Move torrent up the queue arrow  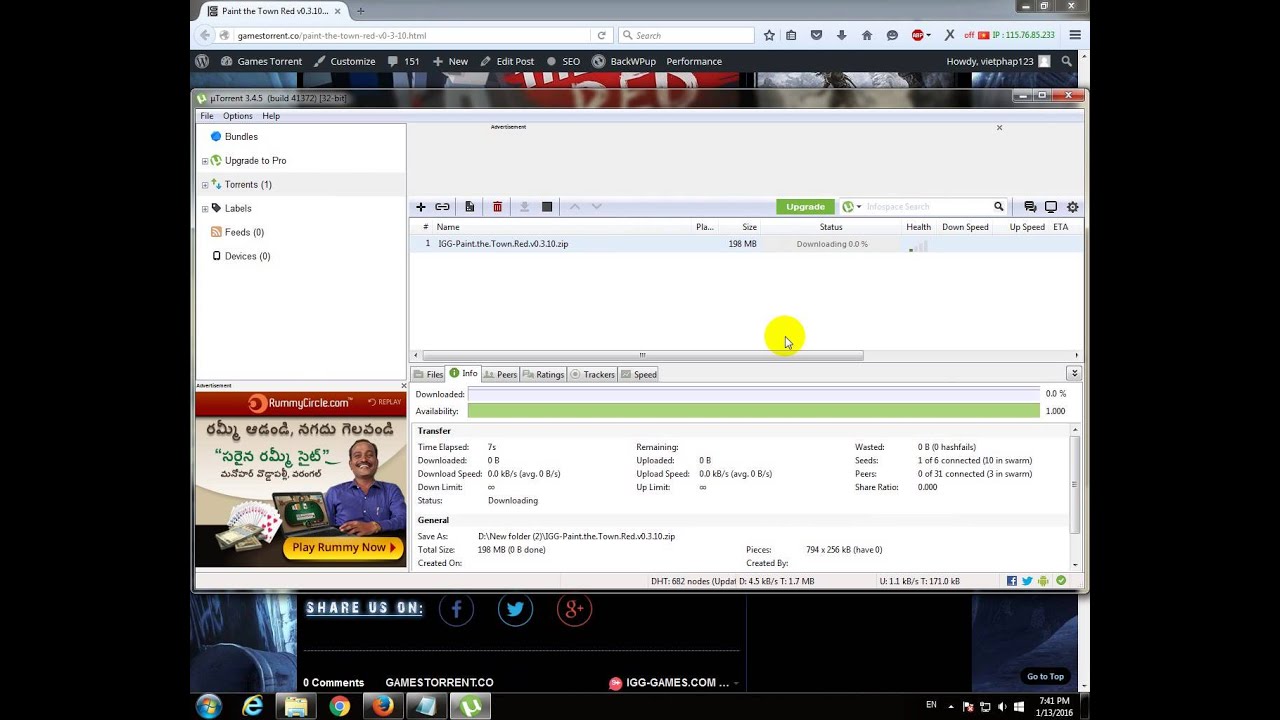(x=575, y=207)
